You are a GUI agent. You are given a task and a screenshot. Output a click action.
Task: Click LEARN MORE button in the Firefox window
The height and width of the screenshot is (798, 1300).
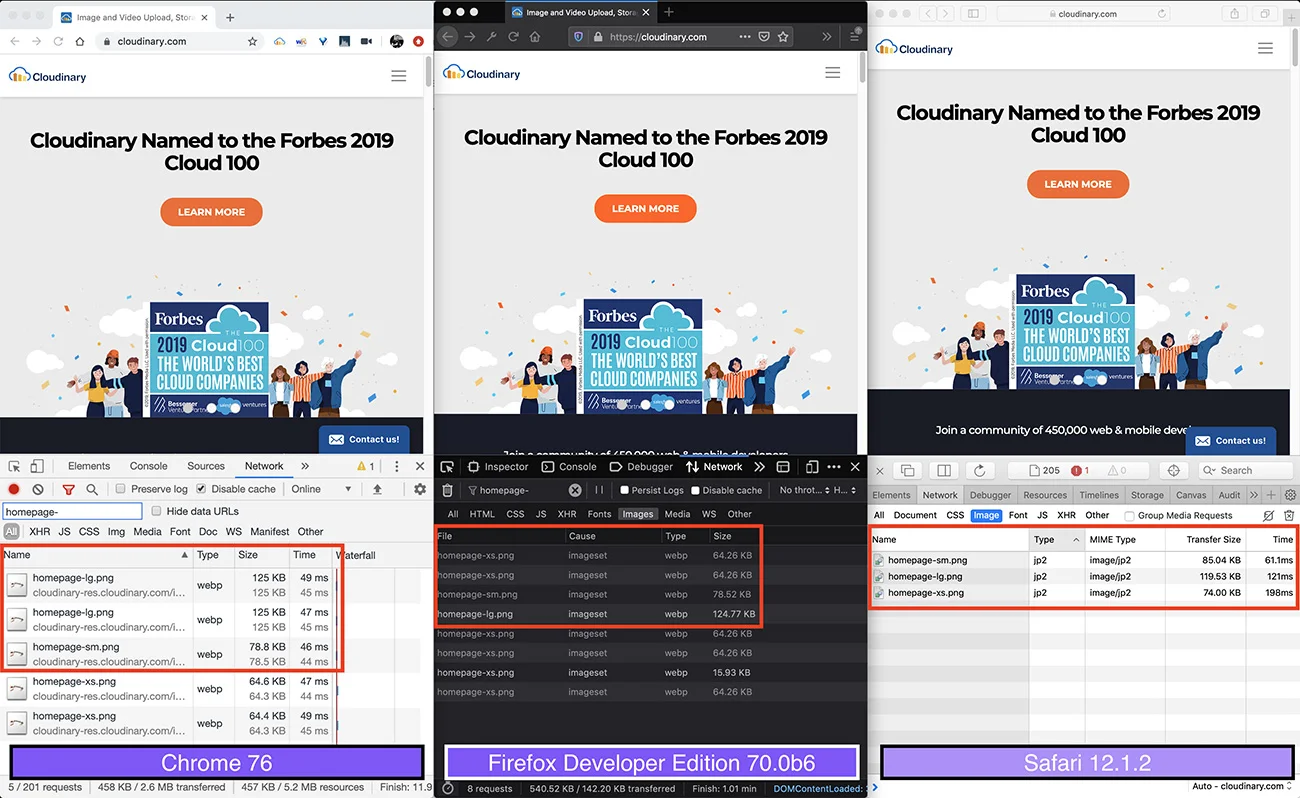[x=645, y=208]
